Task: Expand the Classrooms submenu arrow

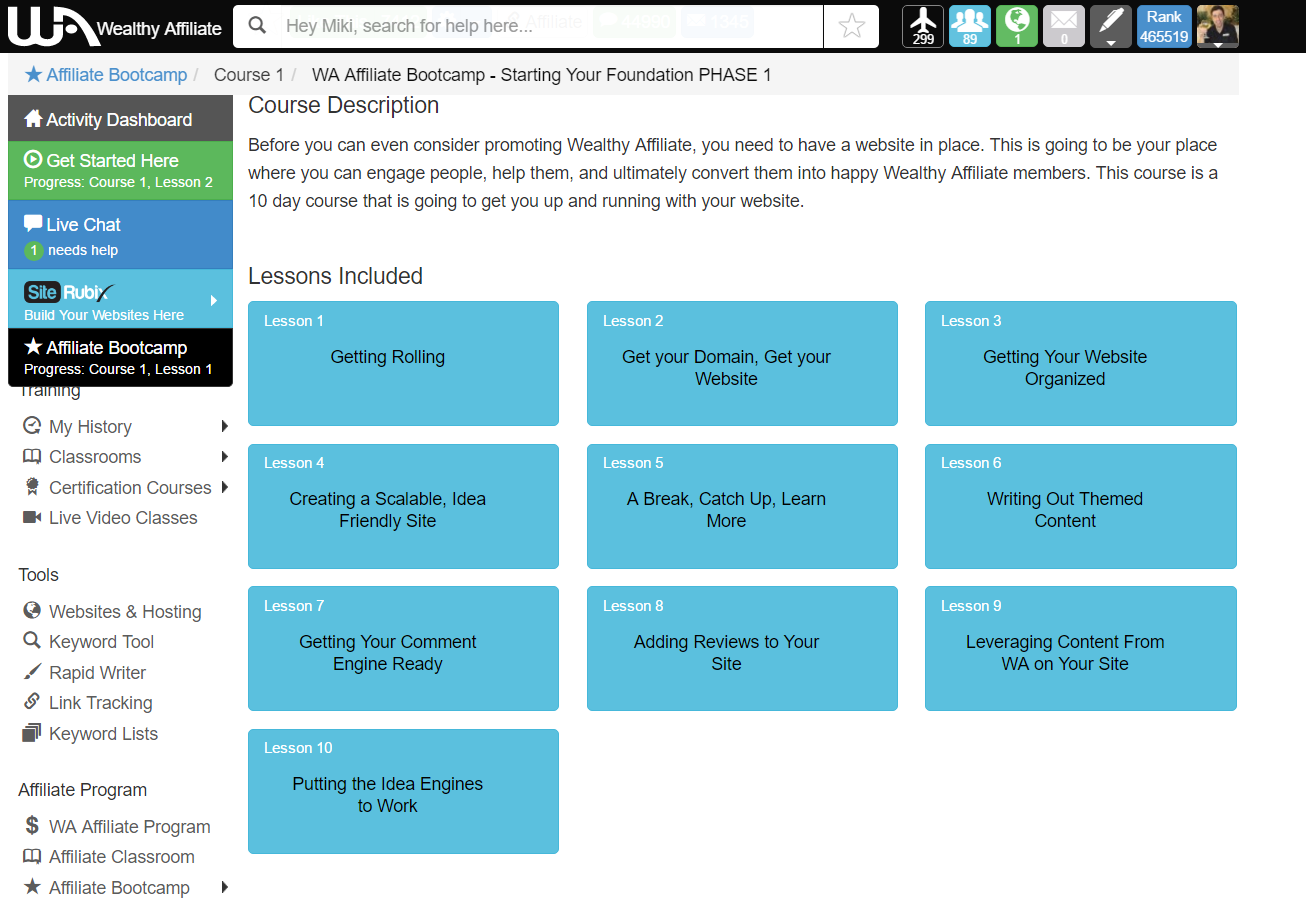Action: coord(225,457)
